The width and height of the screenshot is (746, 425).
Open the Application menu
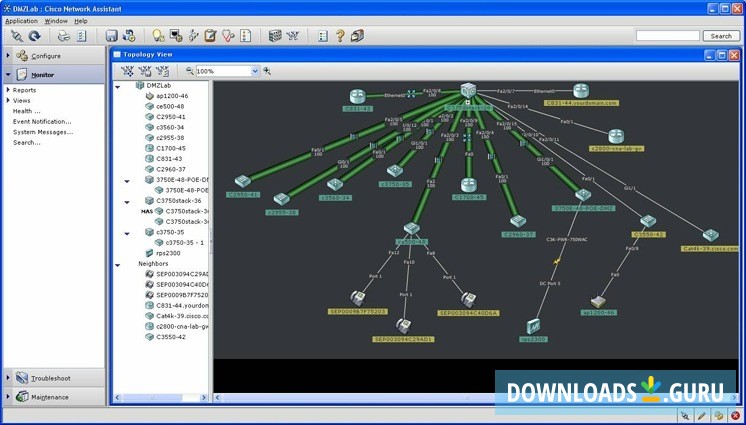pos(21,21)
